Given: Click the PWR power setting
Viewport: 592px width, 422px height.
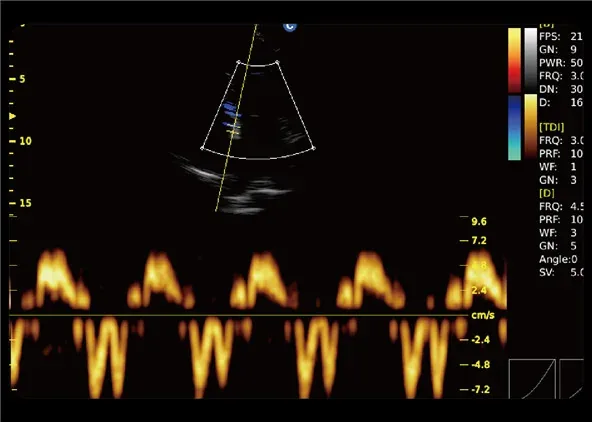Looking at the screenshot, I should coord(561,63).
